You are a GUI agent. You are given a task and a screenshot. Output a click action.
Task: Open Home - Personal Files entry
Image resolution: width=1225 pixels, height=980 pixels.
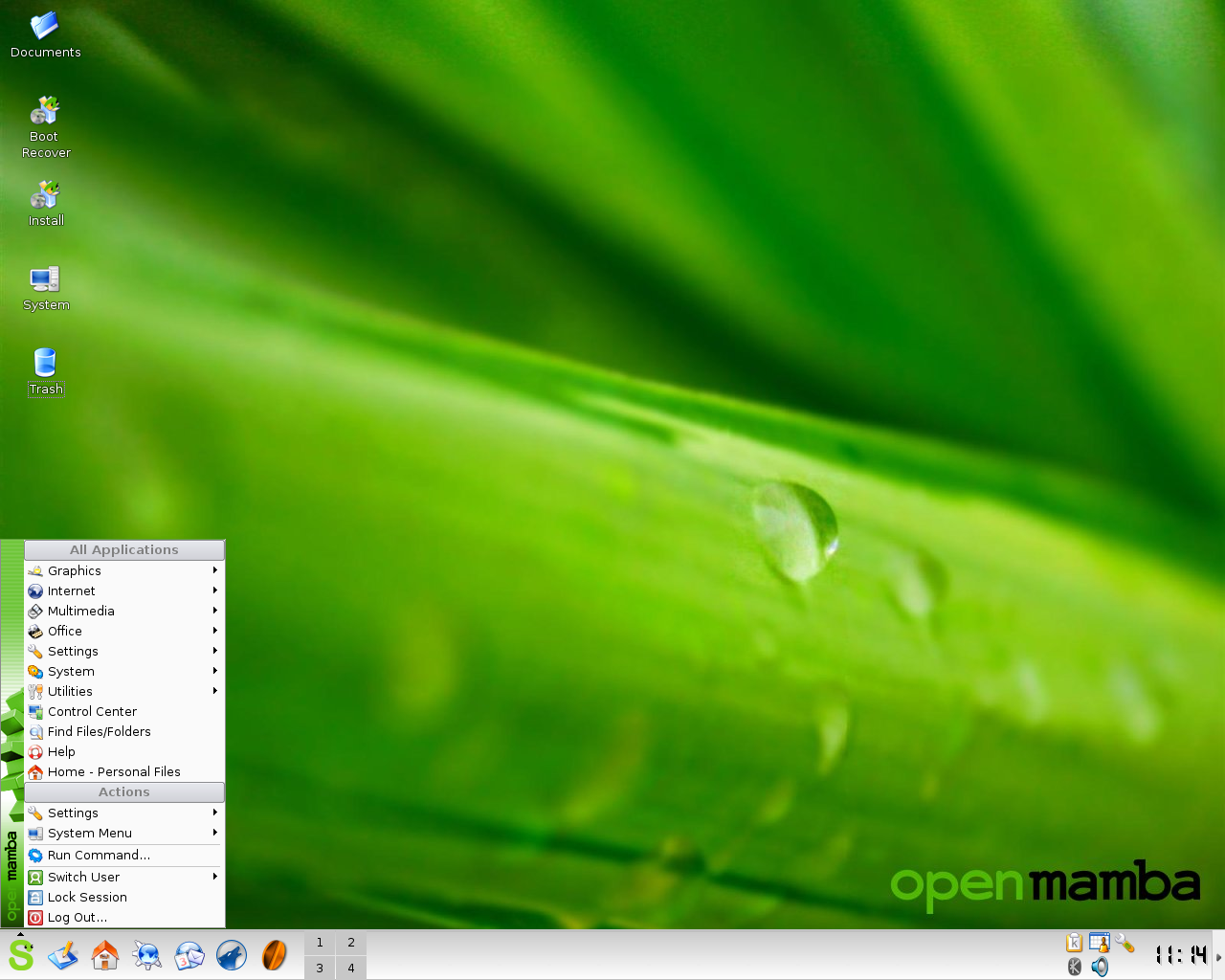124,771
